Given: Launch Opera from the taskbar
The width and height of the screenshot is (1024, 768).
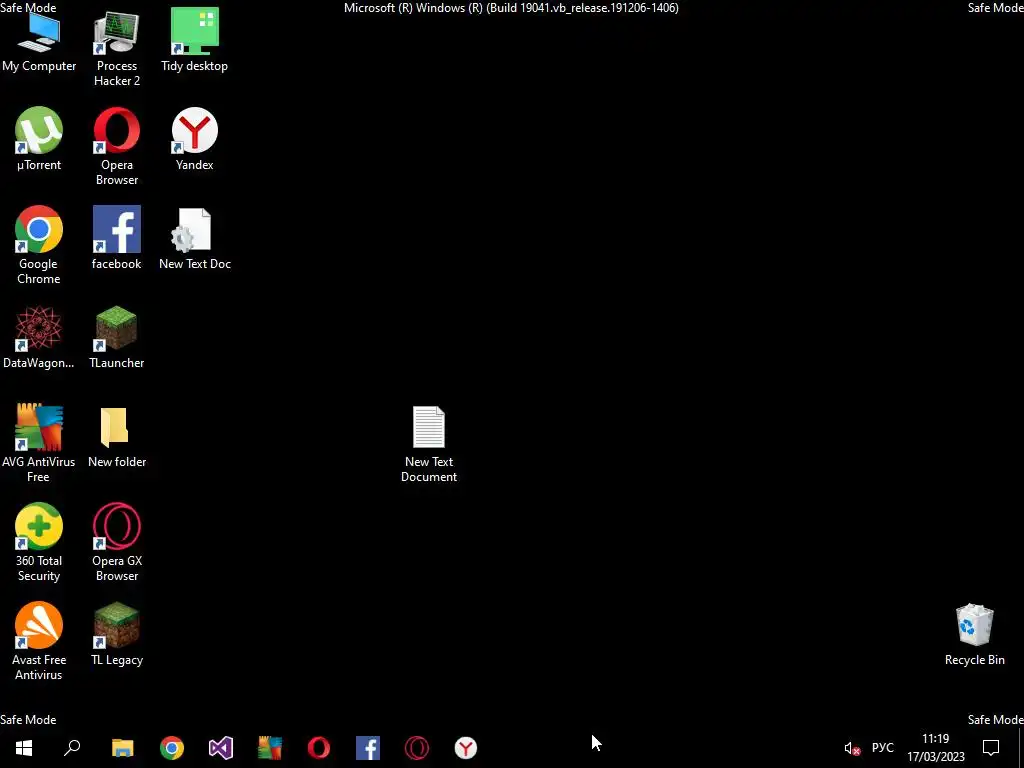Looking at the screenshot, I should pos(319,748).
